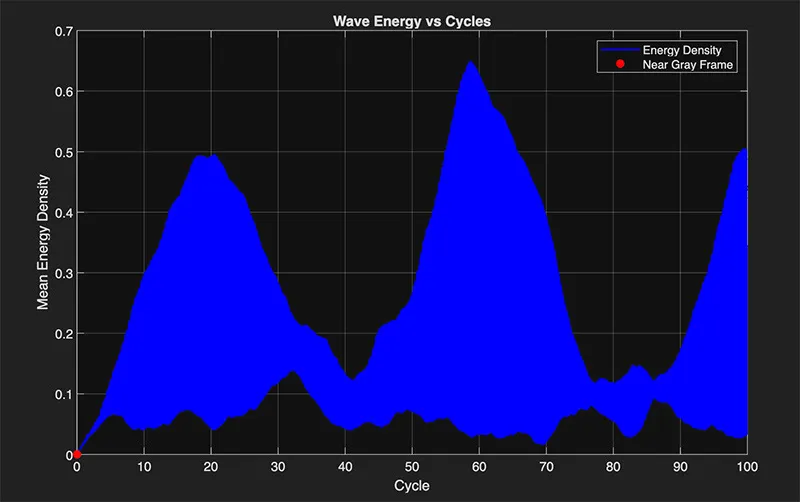
Task: Click the y-axis tick label 0.5
Action: tap(63, 152)
